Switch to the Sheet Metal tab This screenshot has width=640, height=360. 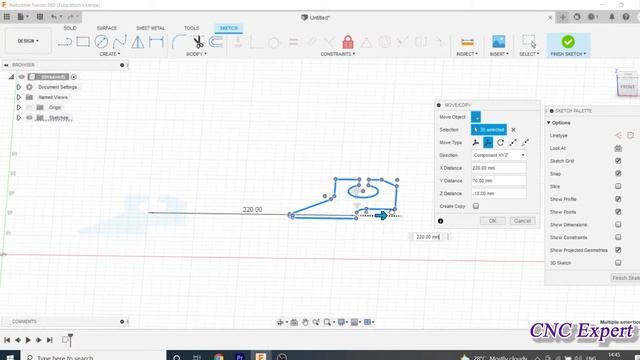(151, 28)
